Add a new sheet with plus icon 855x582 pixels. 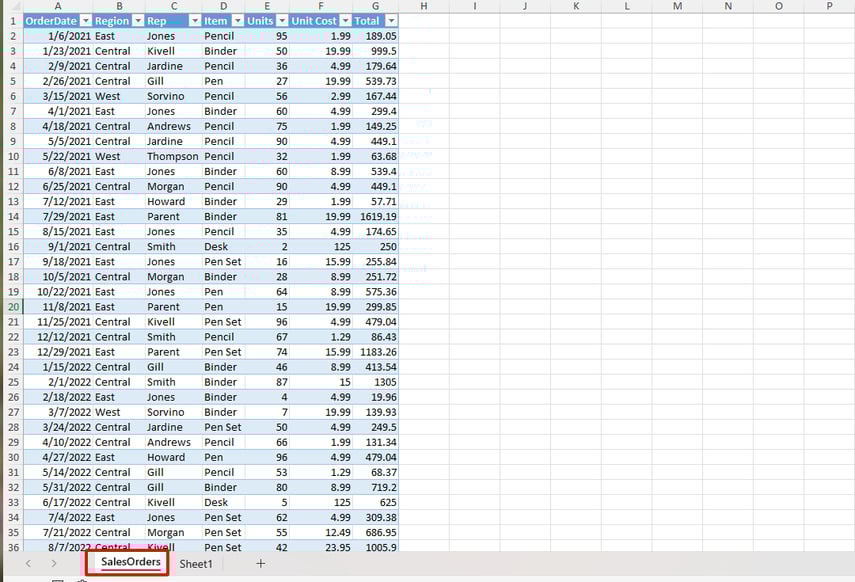coord(261,563)
